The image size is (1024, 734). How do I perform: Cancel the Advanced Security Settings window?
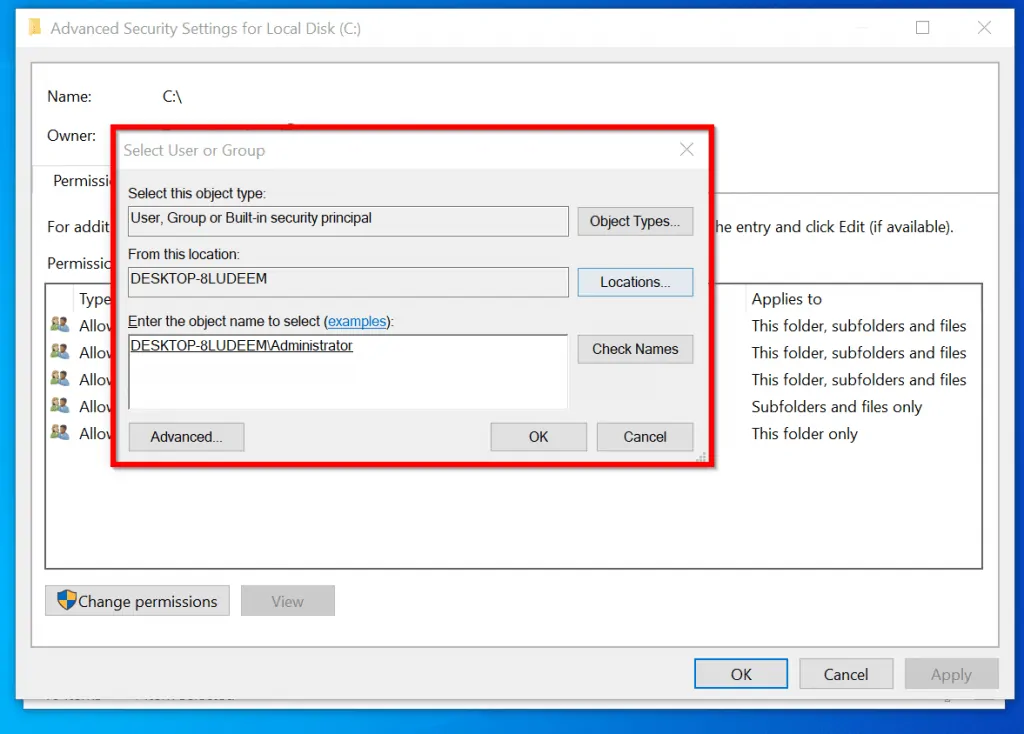846,674
